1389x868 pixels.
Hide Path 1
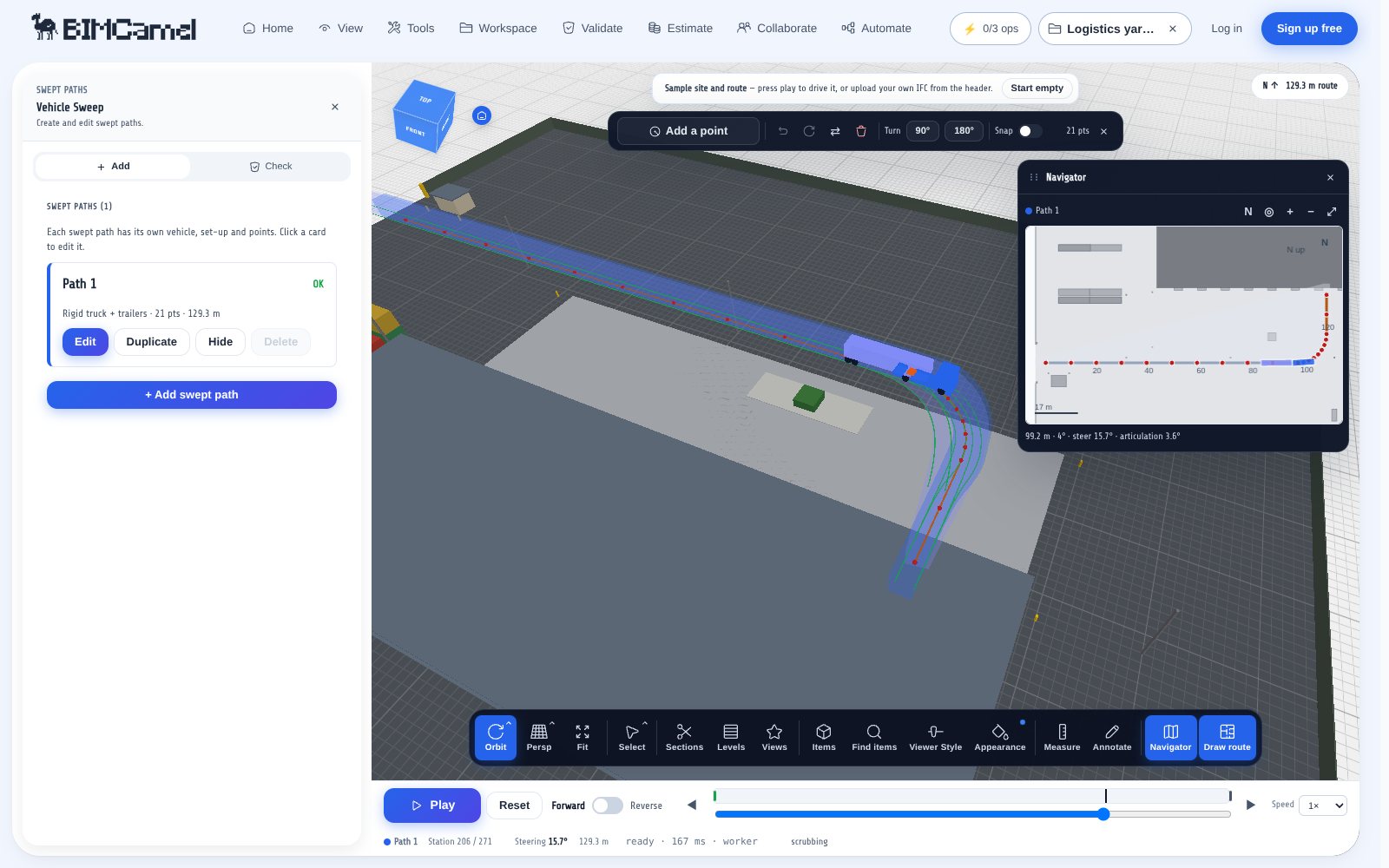point(221,342)
